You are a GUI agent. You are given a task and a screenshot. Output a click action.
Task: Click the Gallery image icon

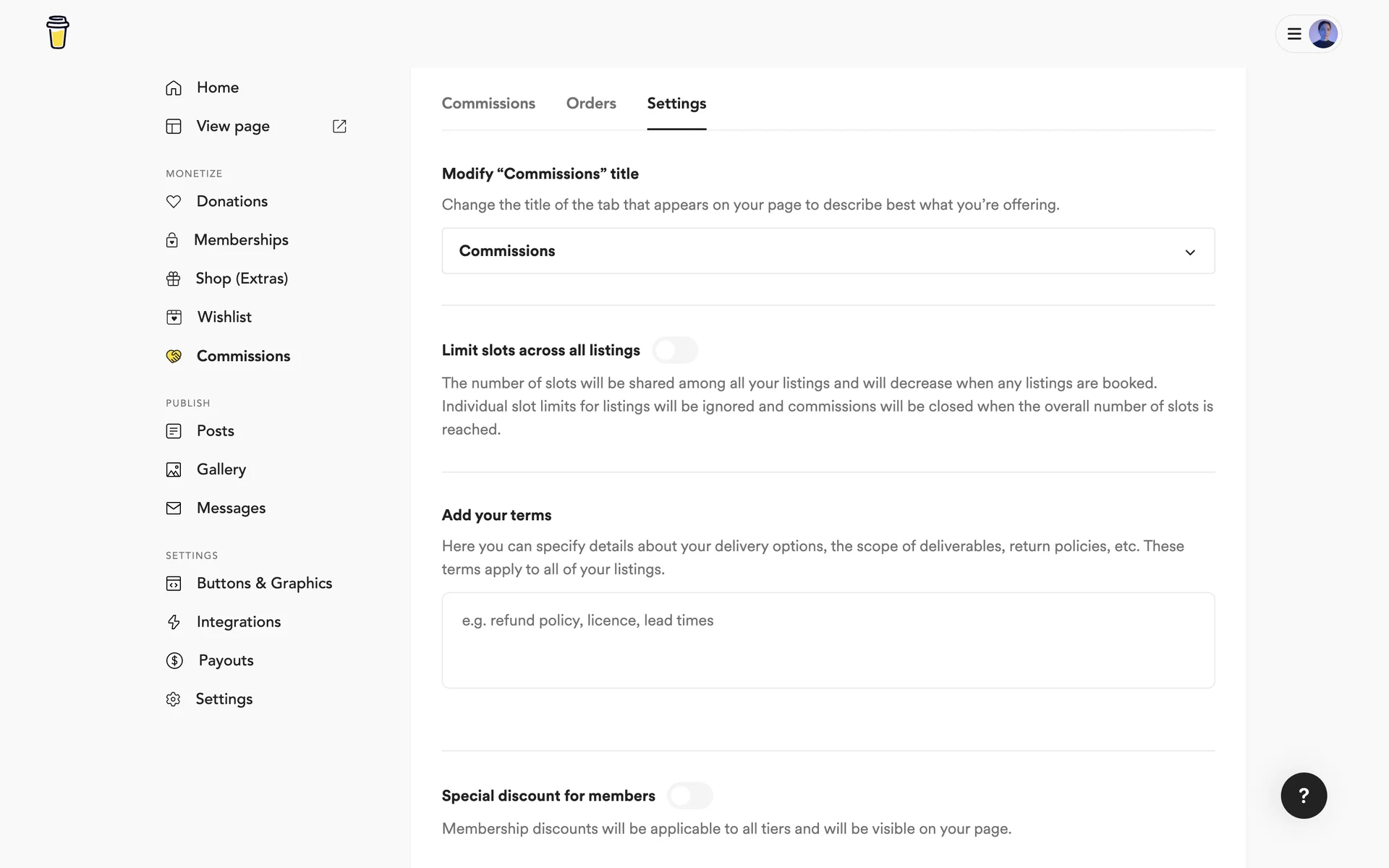174,470
